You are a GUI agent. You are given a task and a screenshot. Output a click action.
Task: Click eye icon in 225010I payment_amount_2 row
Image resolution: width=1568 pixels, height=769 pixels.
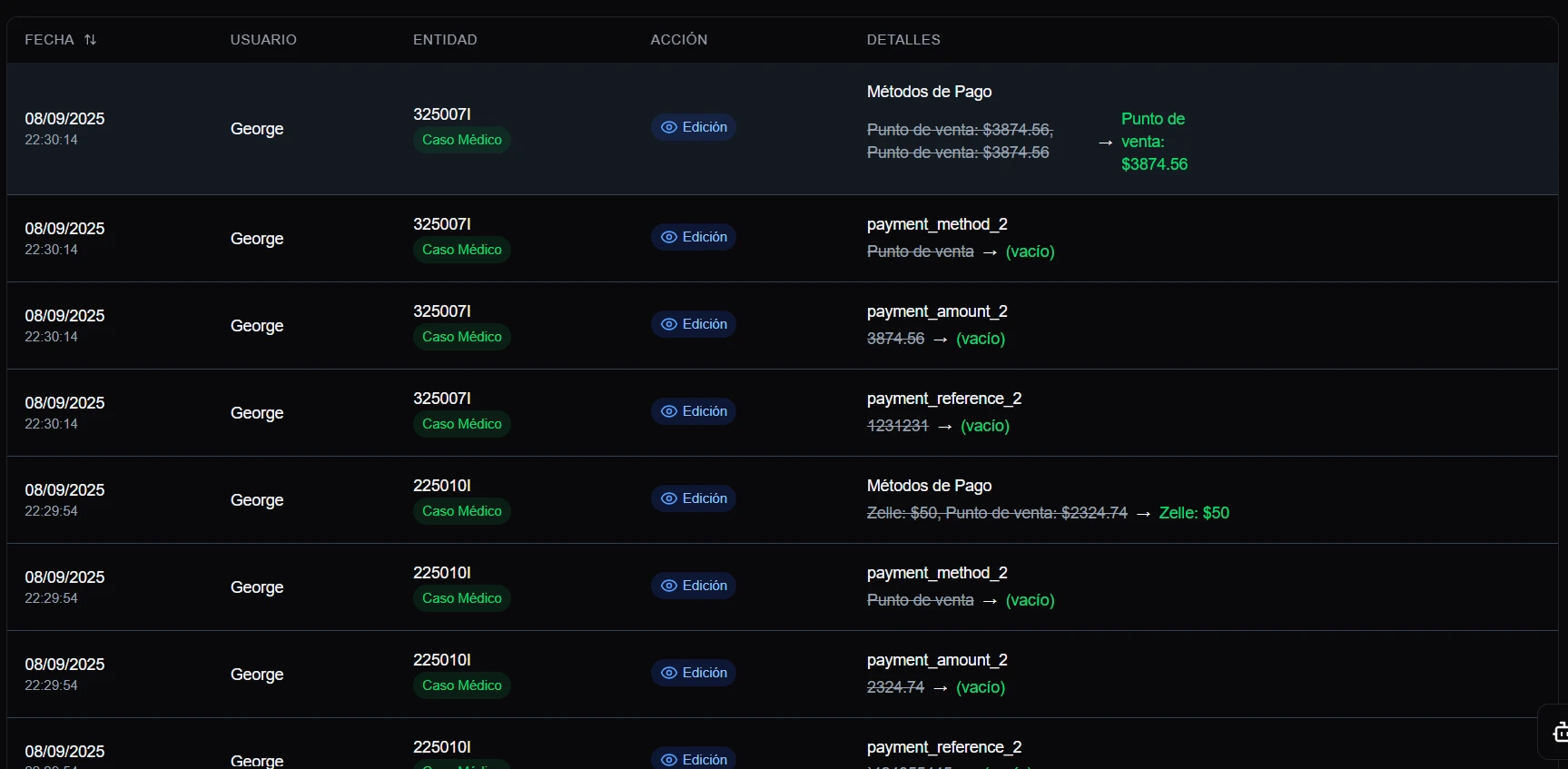pyautogui.click(x=669, y=674)
